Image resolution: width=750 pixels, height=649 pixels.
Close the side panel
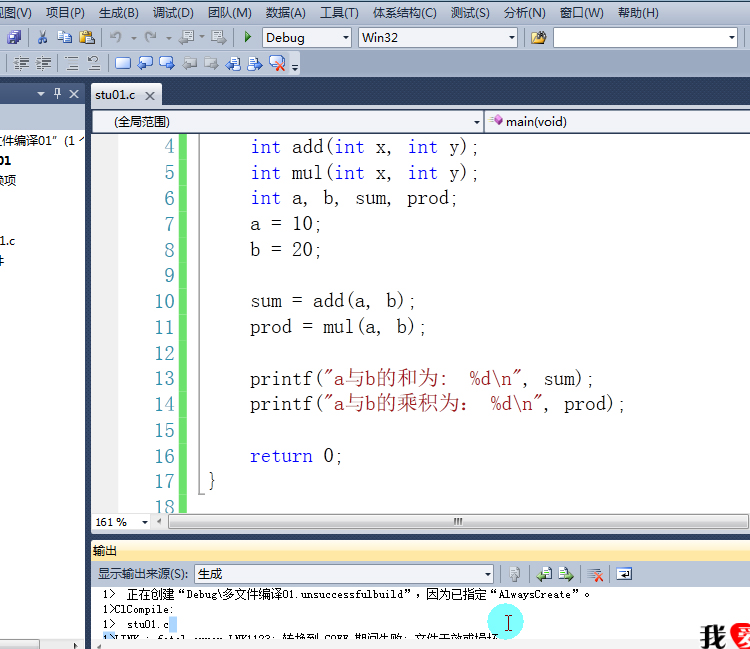(x=74, y=94)
